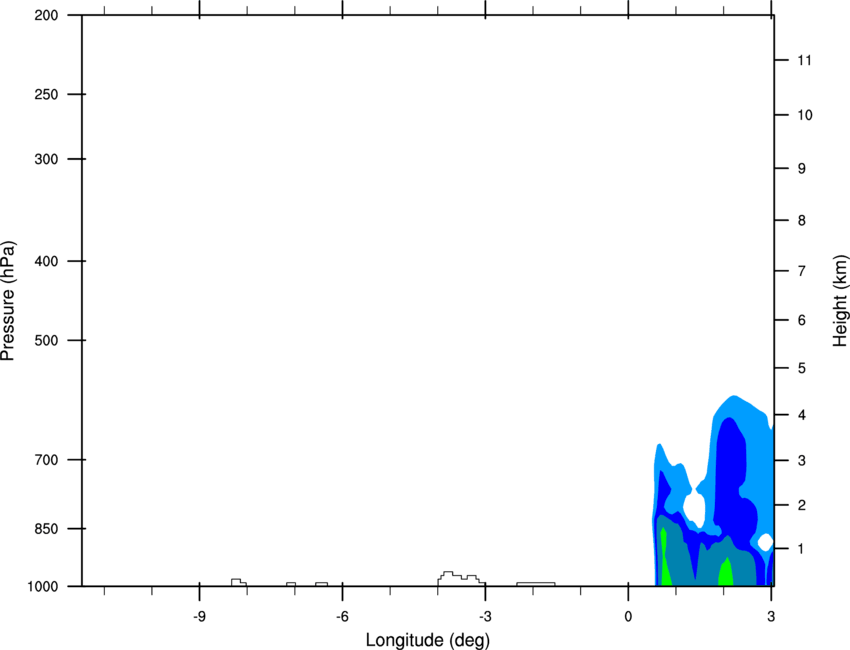Click the pressure label '850'
The image size is (850, 650).
point(46,528)
